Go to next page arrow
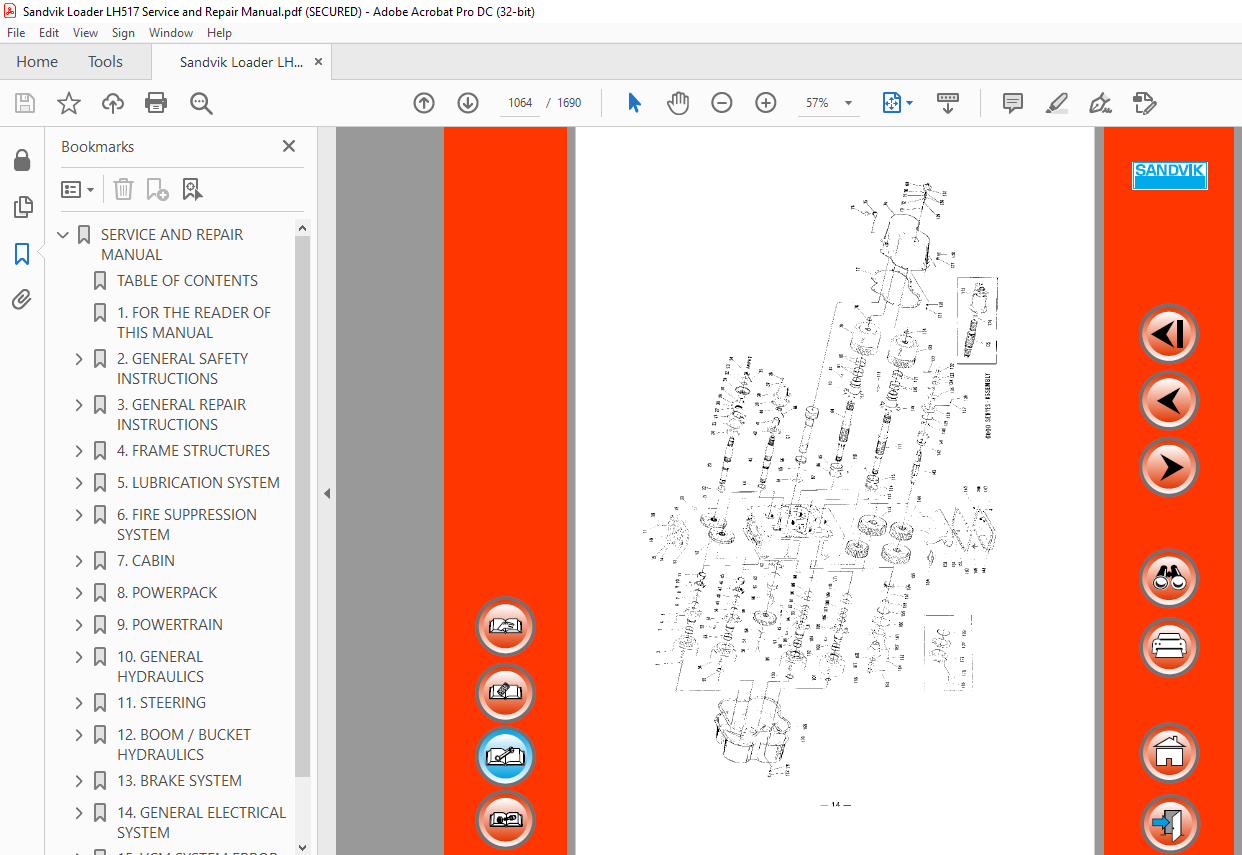 [x=468, y=103]
